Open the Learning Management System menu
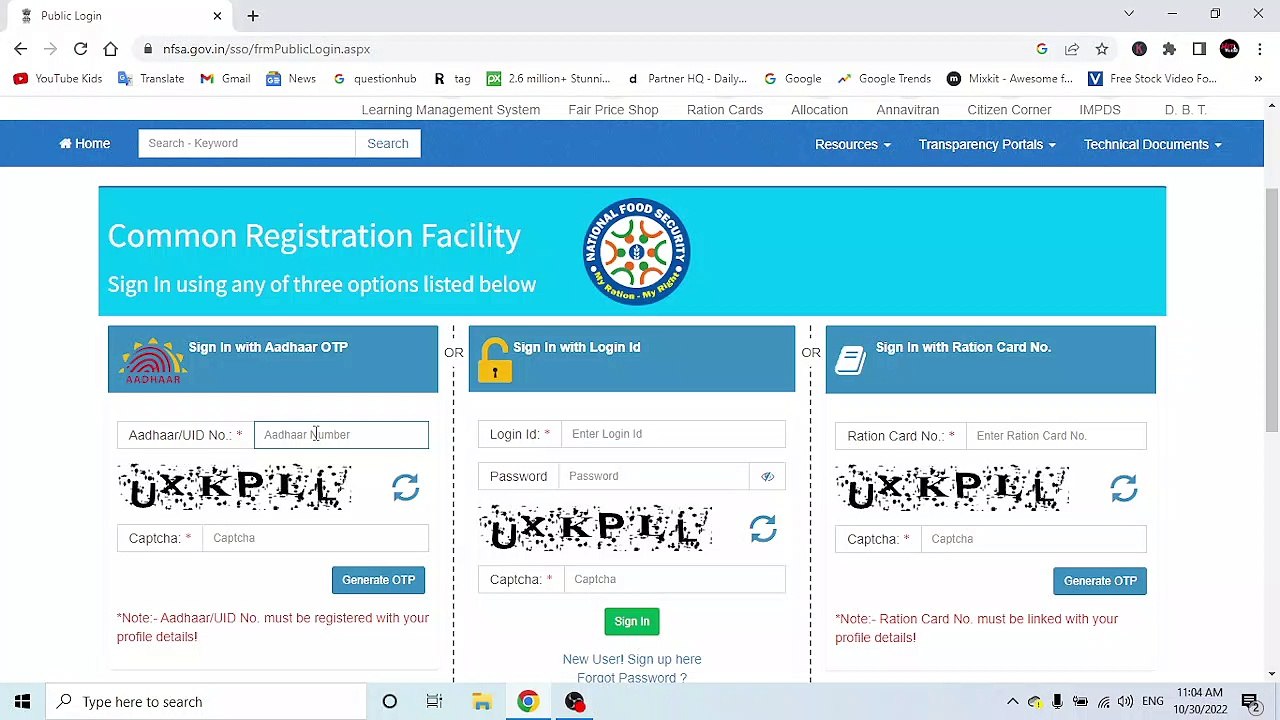Screen dimensions: 1280x720 [451, 110]
